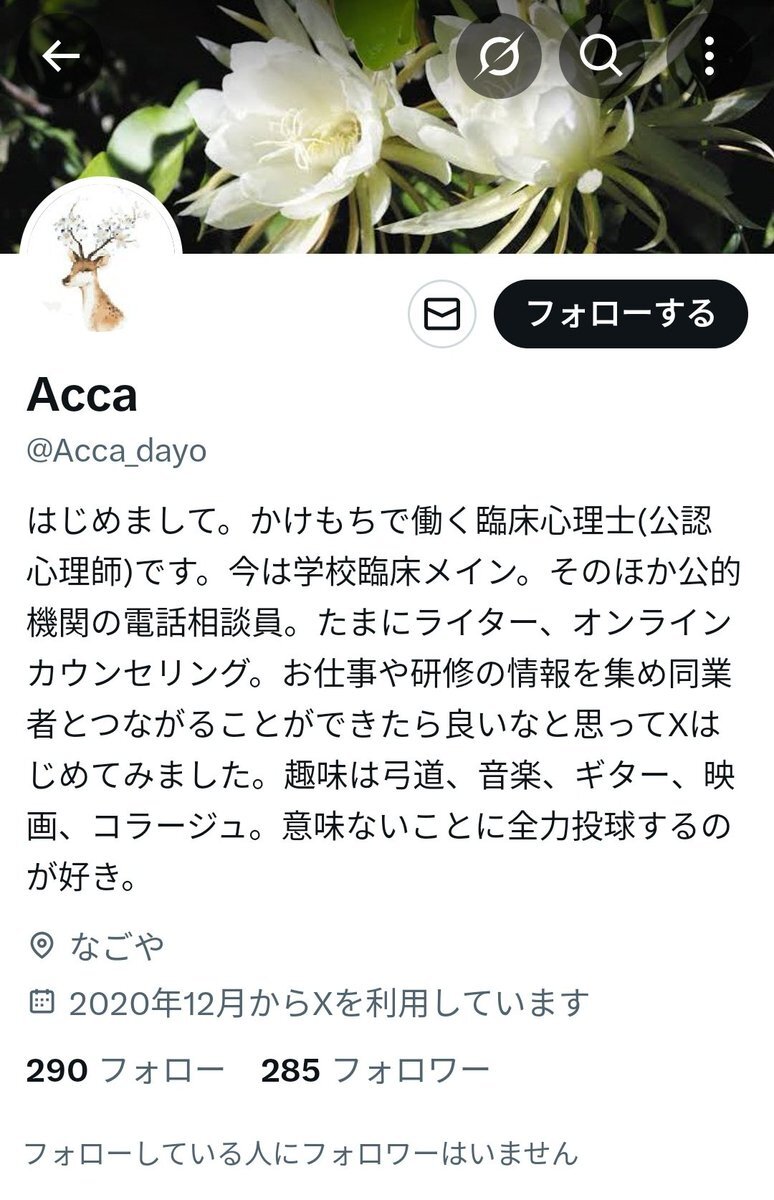
Task: Tap the number 290 following count
Action: click(x=57, y=1071)
